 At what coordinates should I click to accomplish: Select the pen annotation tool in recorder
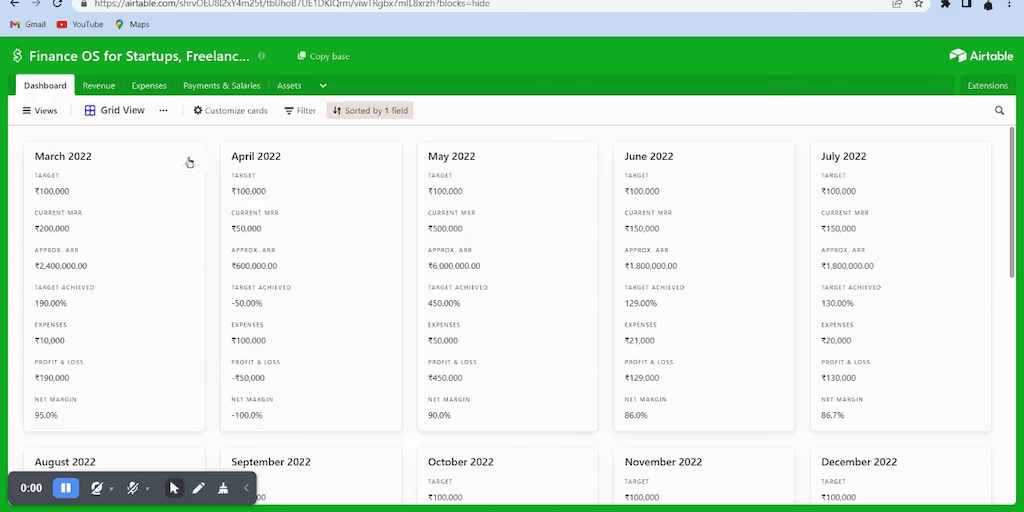pos(198,488)
